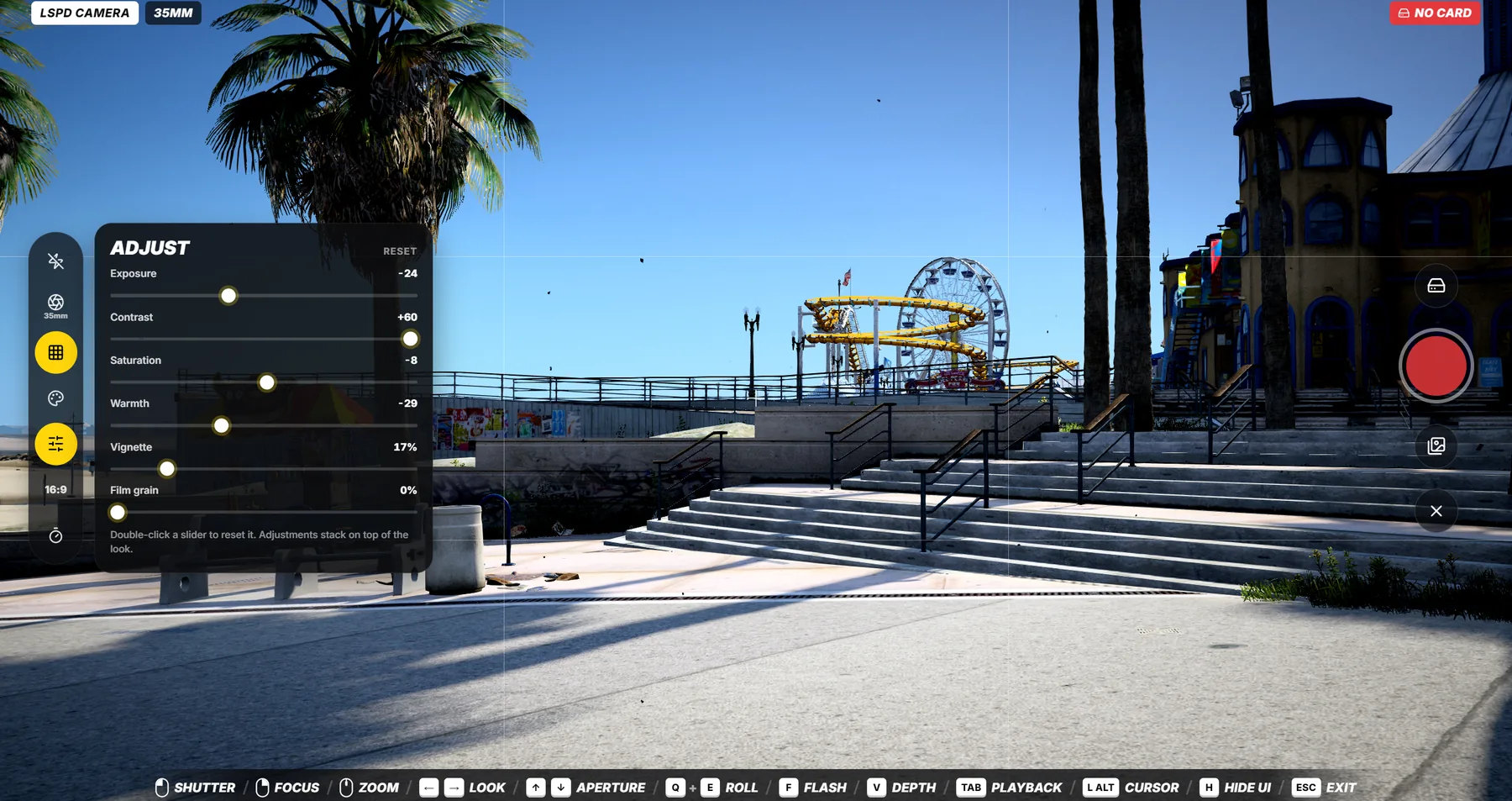Screen dimensions: 1512x801
Task: Click the TAB Playback key hint
Action: [x=971, y=788]
